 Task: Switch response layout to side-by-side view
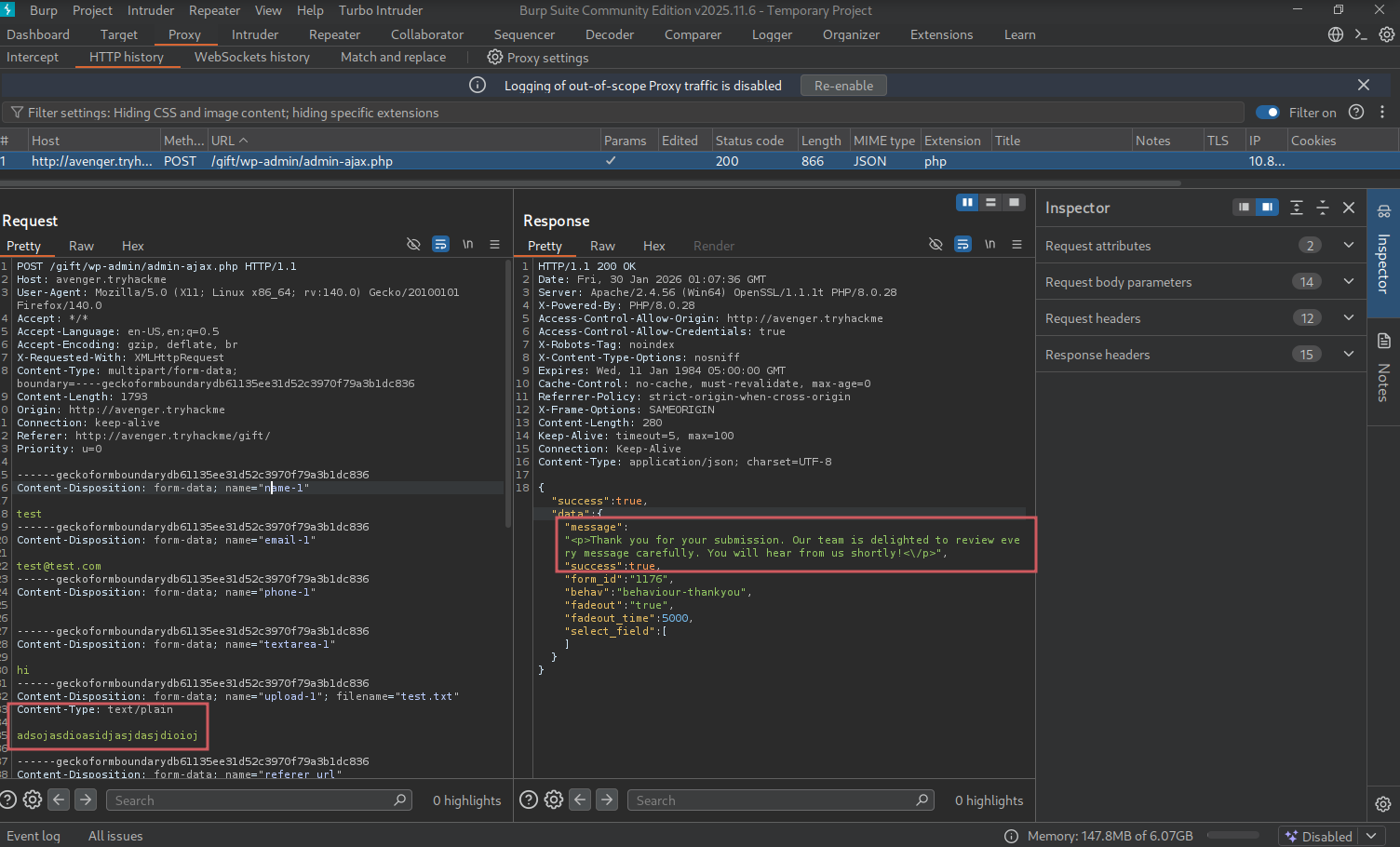pos(967,202)
